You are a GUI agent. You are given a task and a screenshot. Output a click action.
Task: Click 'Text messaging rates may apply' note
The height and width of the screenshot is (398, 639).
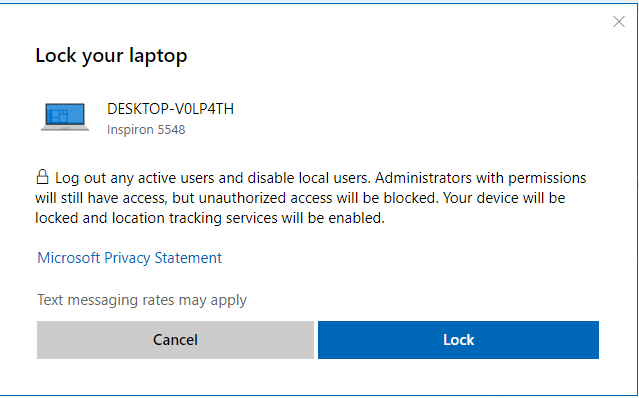coord(142,300)
